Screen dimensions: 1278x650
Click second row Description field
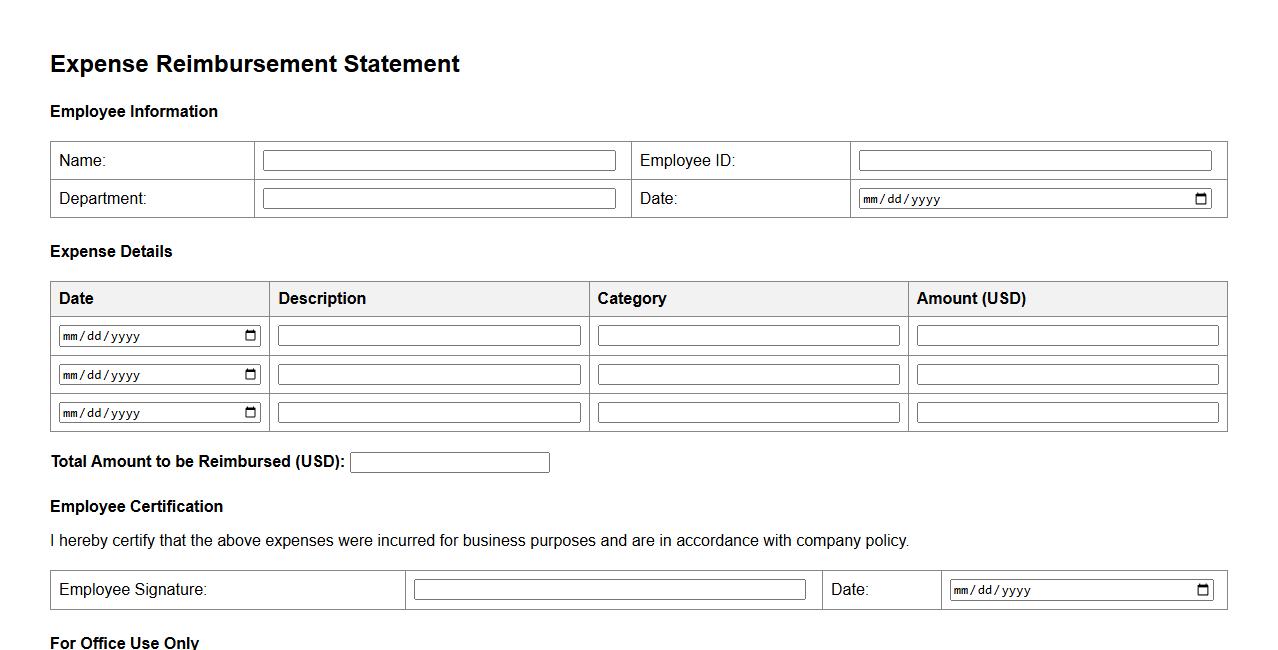coord(429,375)
